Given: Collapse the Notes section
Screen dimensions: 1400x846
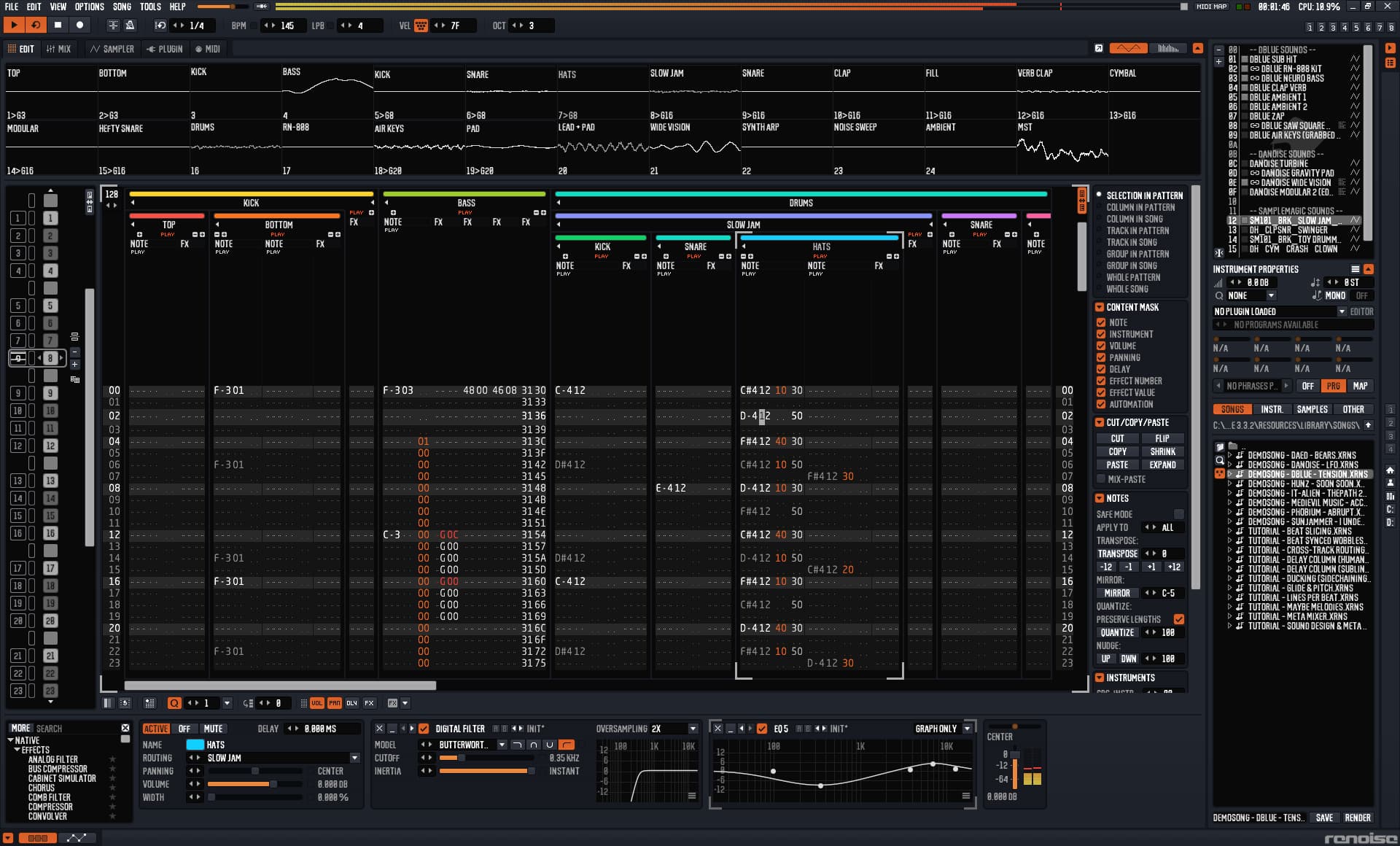Looking at the screenshot, I should point(1100,498).
